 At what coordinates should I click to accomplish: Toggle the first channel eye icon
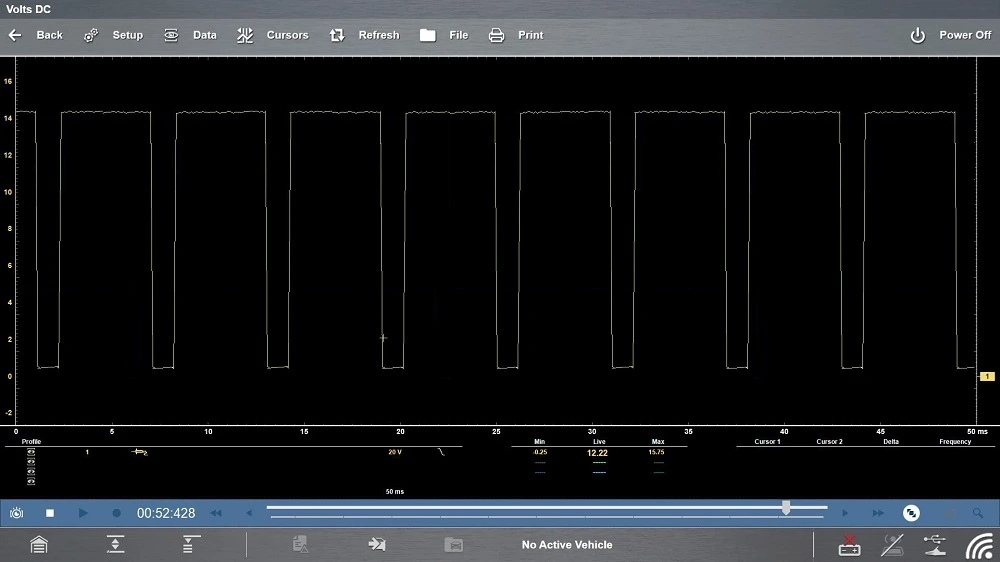(x=31, y=452)
